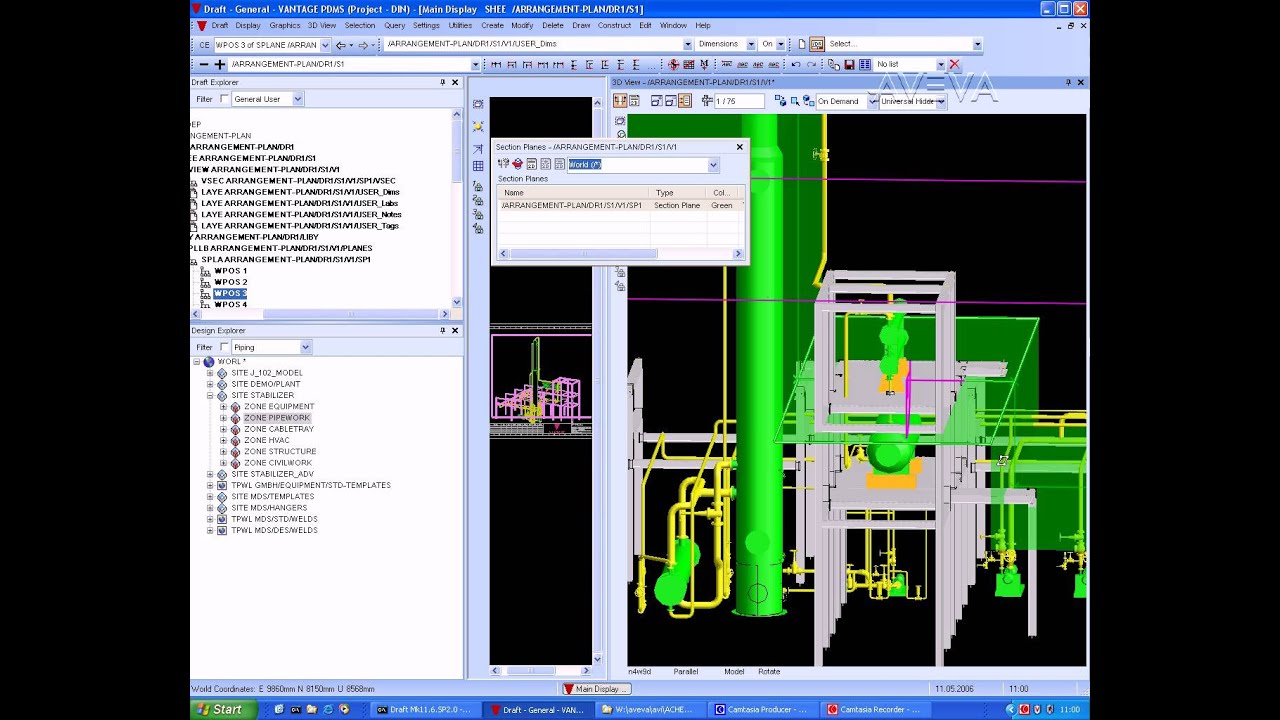The image size is (1280, 720).
Task: Open the Construct menu
Action: 615,25
